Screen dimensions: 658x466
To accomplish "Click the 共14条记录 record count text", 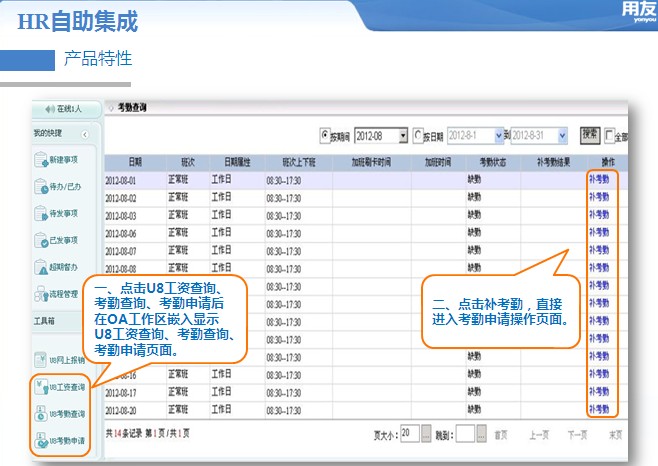I will coord(124,434).
